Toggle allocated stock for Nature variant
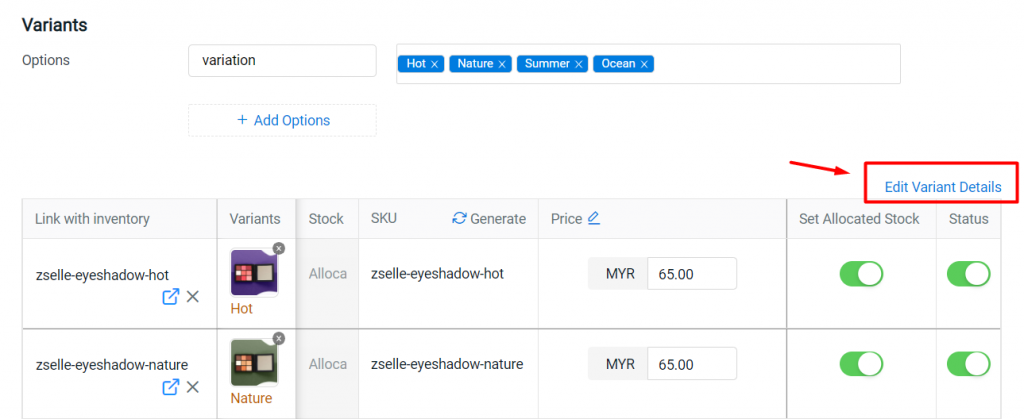Viewport: 1024px width, 419px height. 861,364
